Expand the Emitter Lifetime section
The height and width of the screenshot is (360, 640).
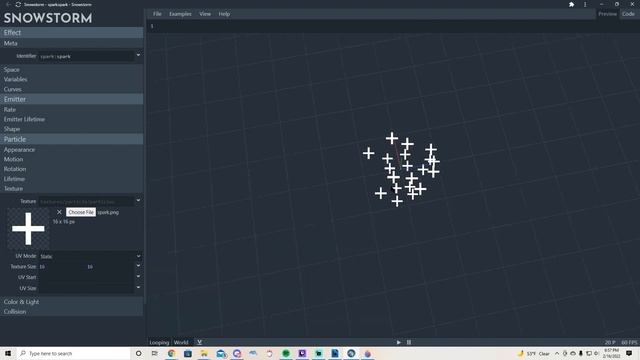tap(71, 120)
